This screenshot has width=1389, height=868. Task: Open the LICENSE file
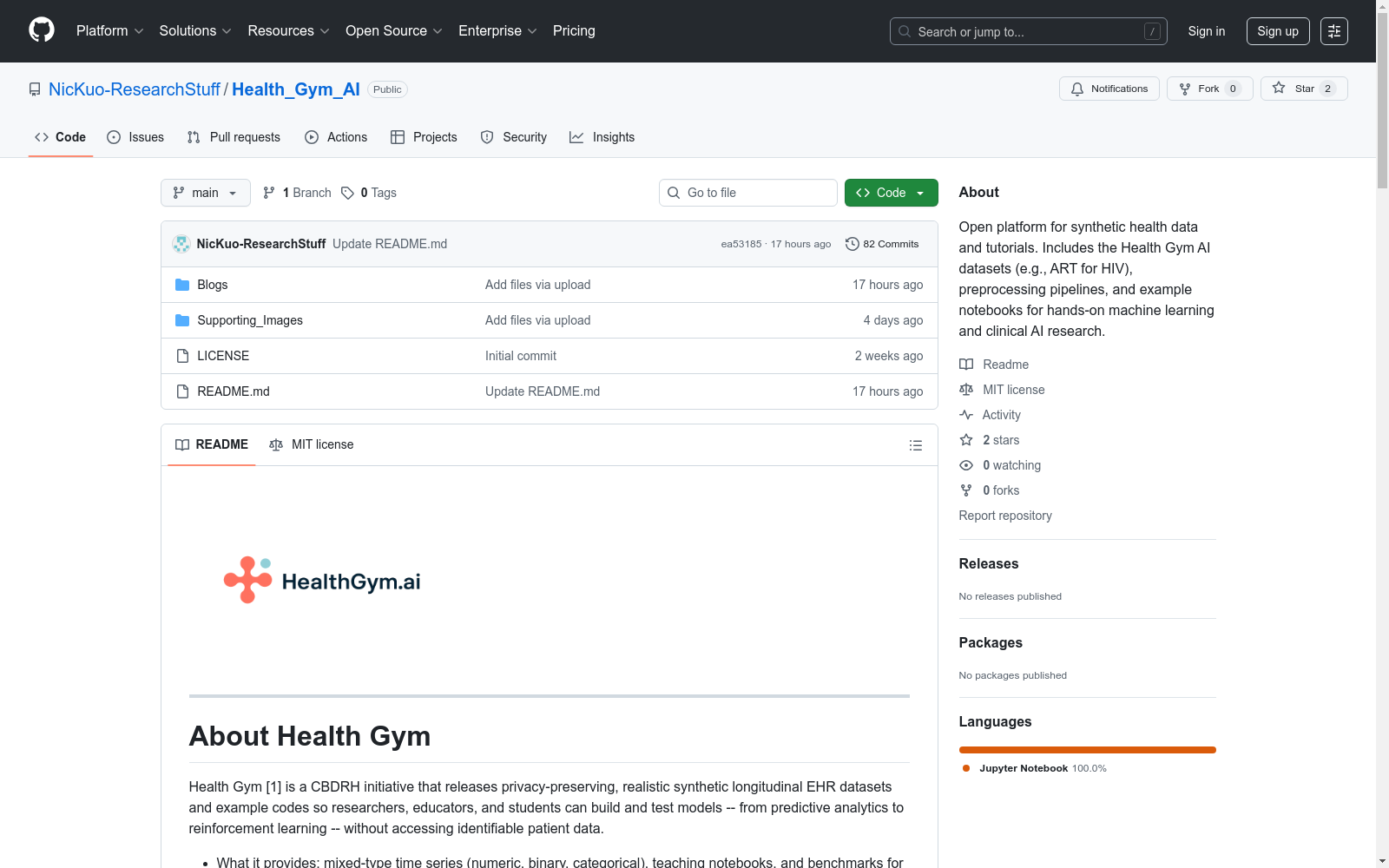pyautogui.click(x=223, y=356)
